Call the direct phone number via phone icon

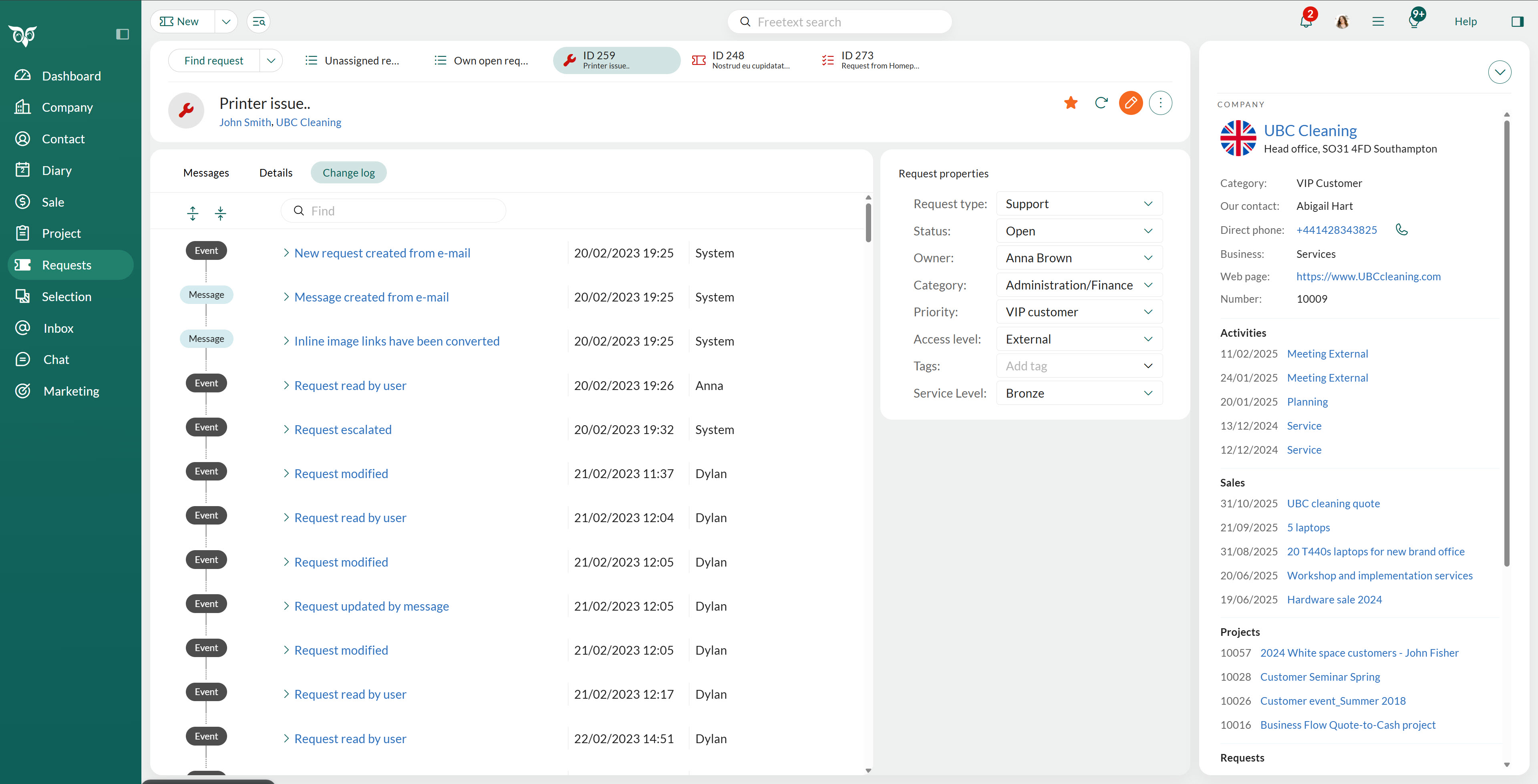(1401, 230)
